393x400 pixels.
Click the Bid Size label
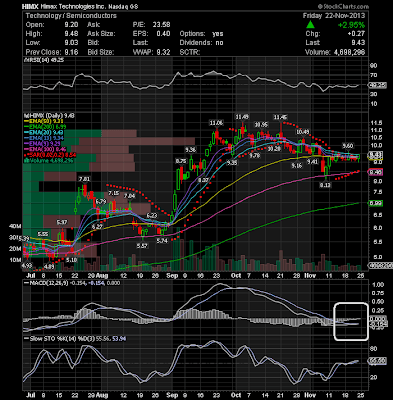click(x=101, y=52)
